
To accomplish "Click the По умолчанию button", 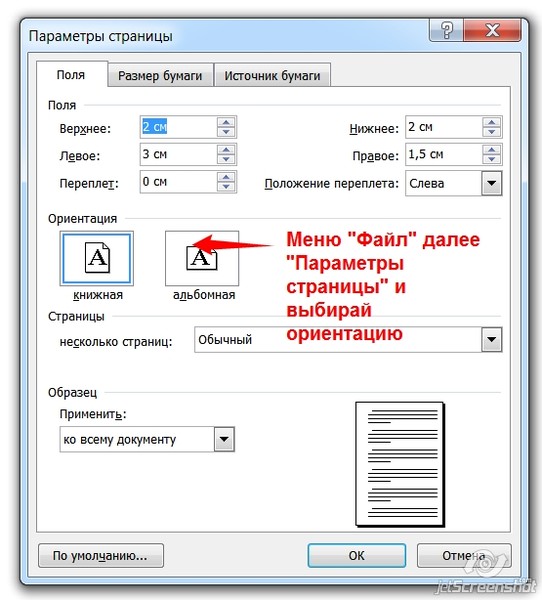I will 100,555.
